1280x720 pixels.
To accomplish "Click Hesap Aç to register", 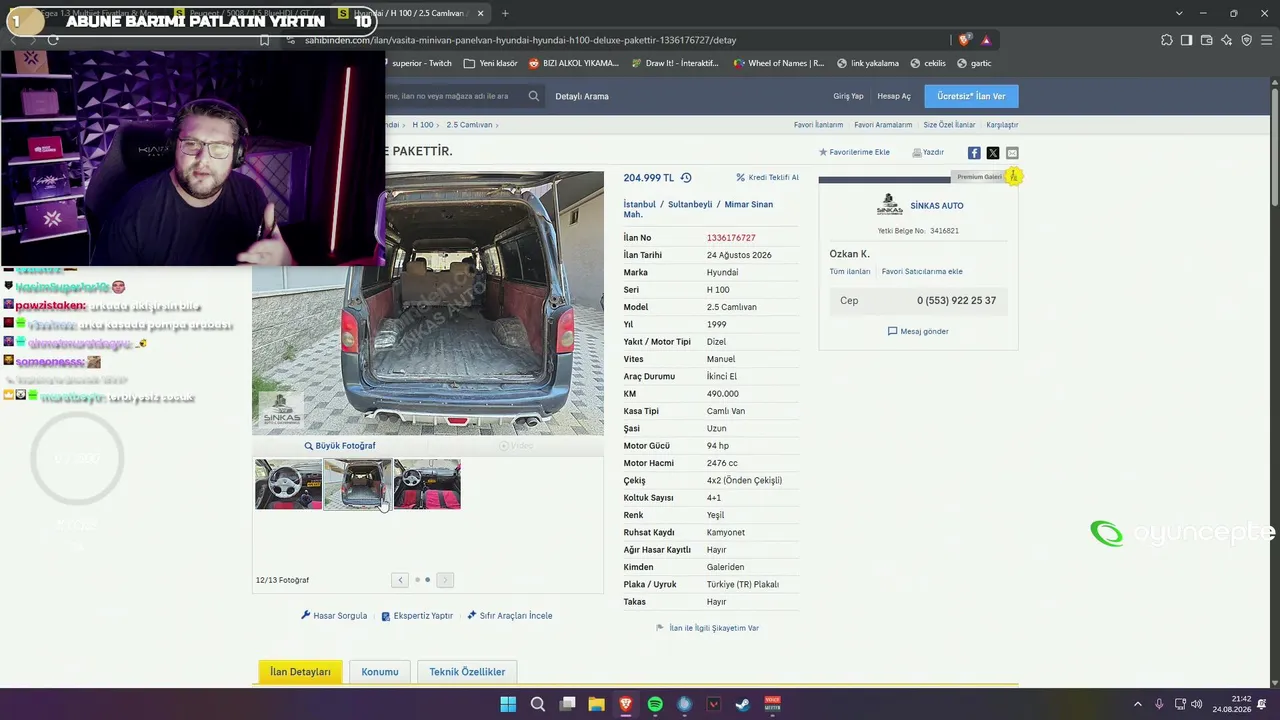I will click(894, 96).
